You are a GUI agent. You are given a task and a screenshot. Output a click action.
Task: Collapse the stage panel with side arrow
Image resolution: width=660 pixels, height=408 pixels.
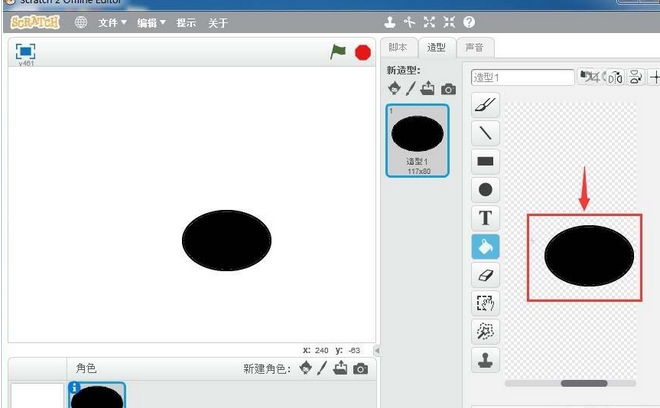(377, 351)
